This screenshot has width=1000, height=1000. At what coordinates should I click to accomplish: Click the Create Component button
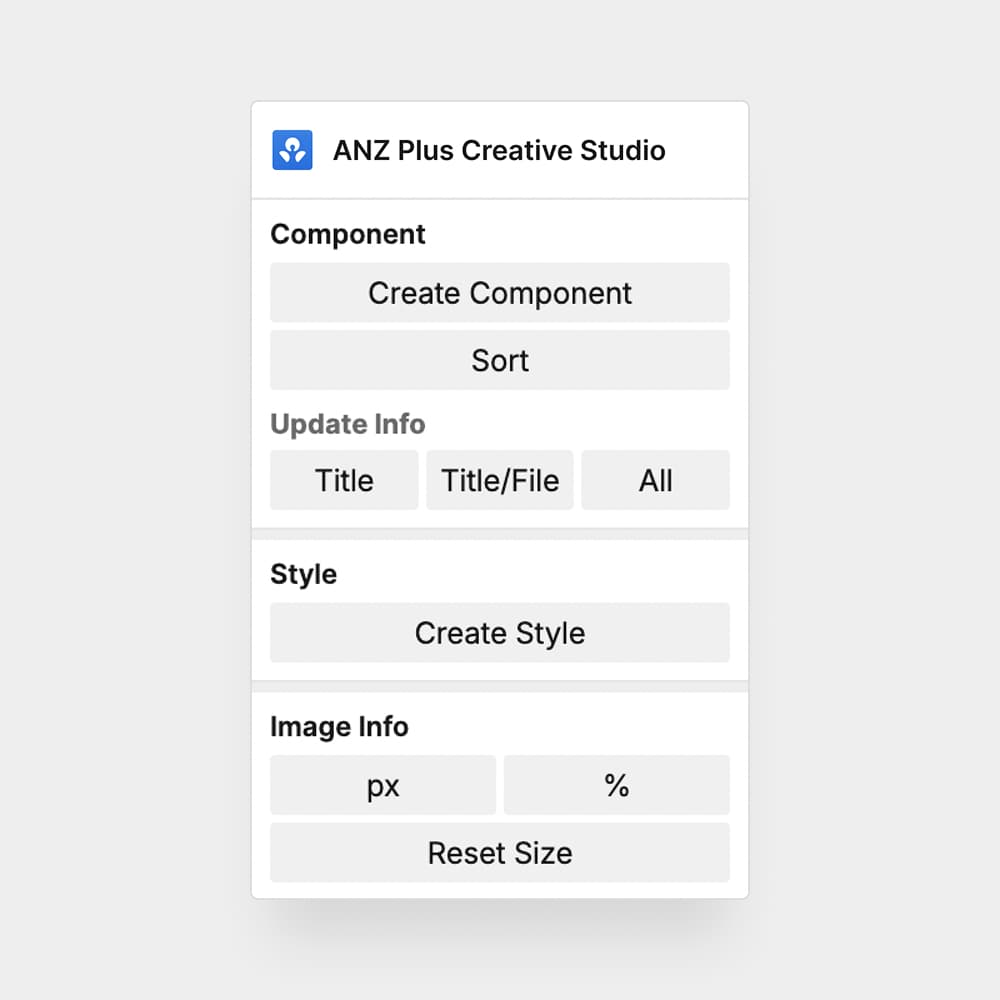coord(500,293)
